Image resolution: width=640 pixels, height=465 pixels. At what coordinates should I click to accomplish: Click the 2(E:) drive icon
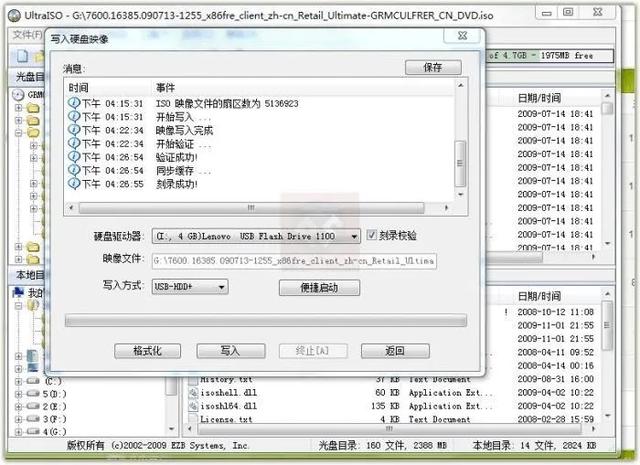pos(33,406)
